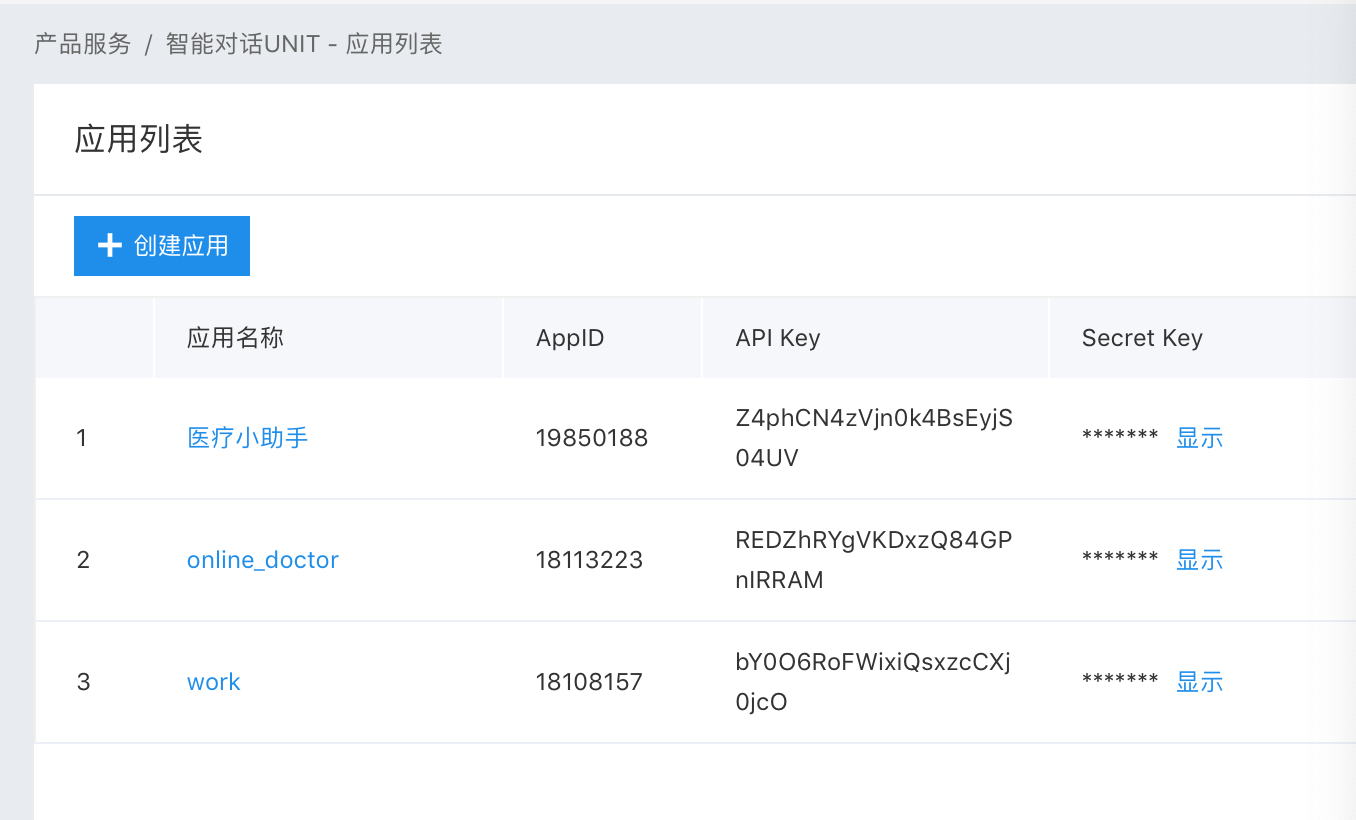1356x820 pixels.
Task: Select the 智能对话UNIT - 应用列表 breadcrumb
Action: (304, 44)
